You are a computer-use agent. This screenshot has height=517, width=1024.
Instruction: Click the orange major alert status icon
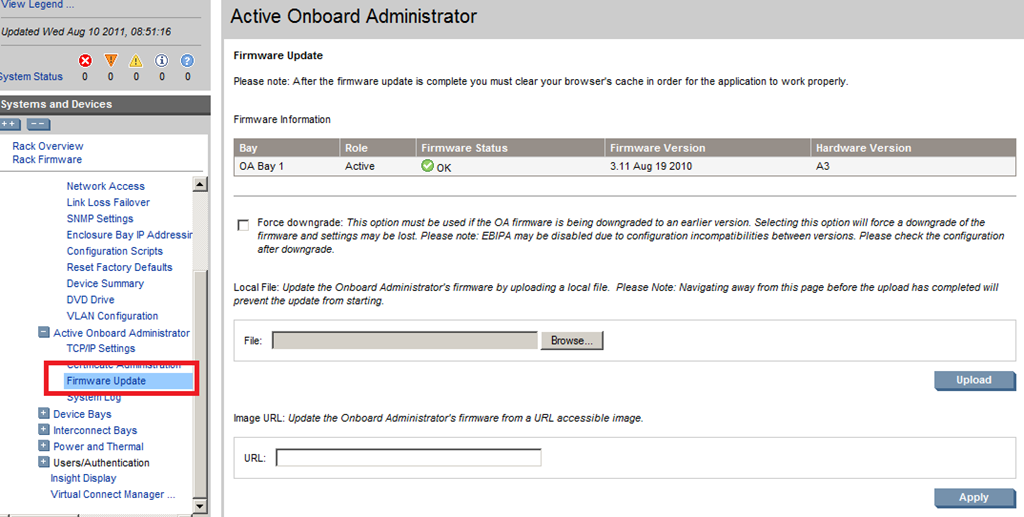(110, 60)
